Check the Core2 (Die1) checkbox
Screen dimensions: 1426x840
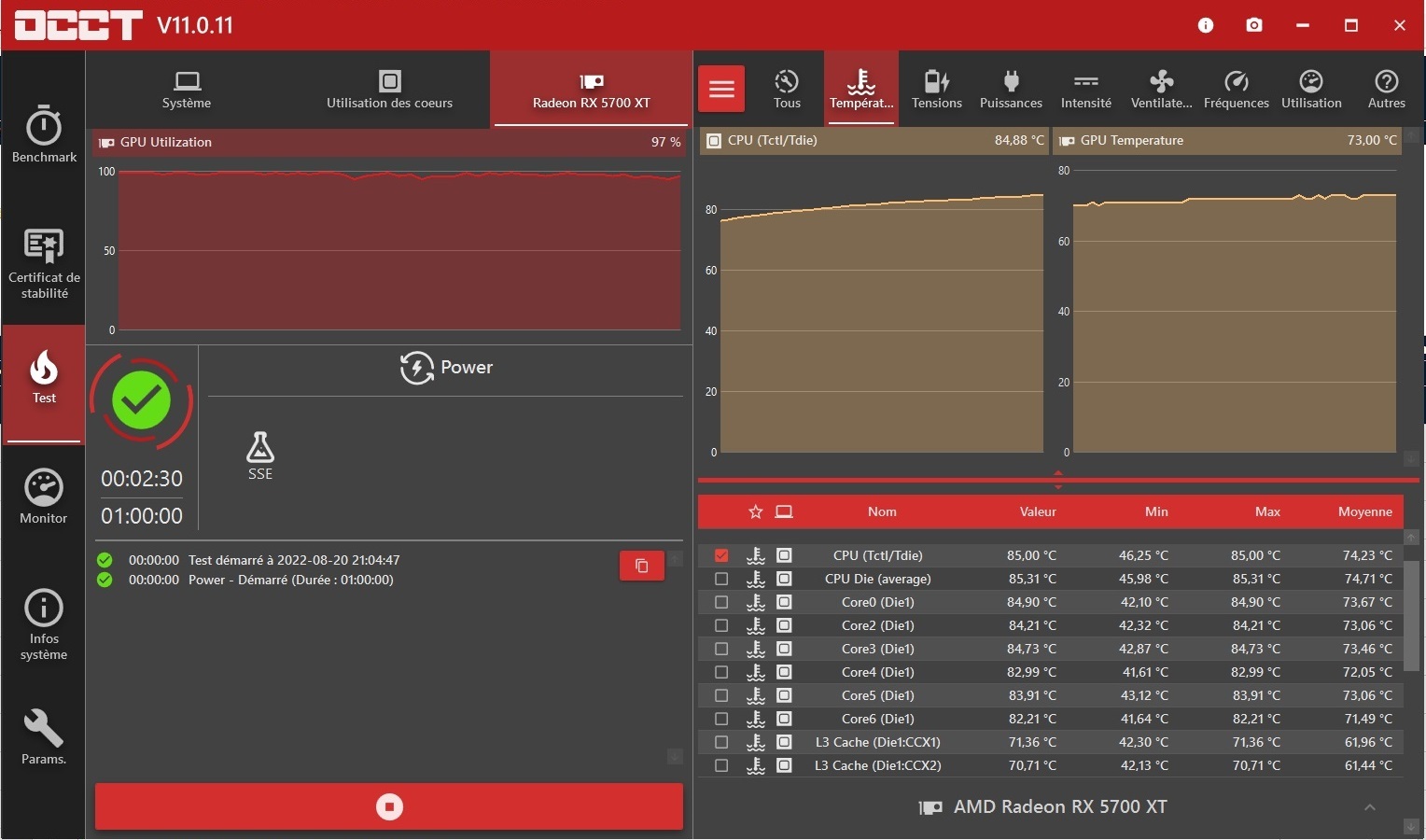point(721,625)
